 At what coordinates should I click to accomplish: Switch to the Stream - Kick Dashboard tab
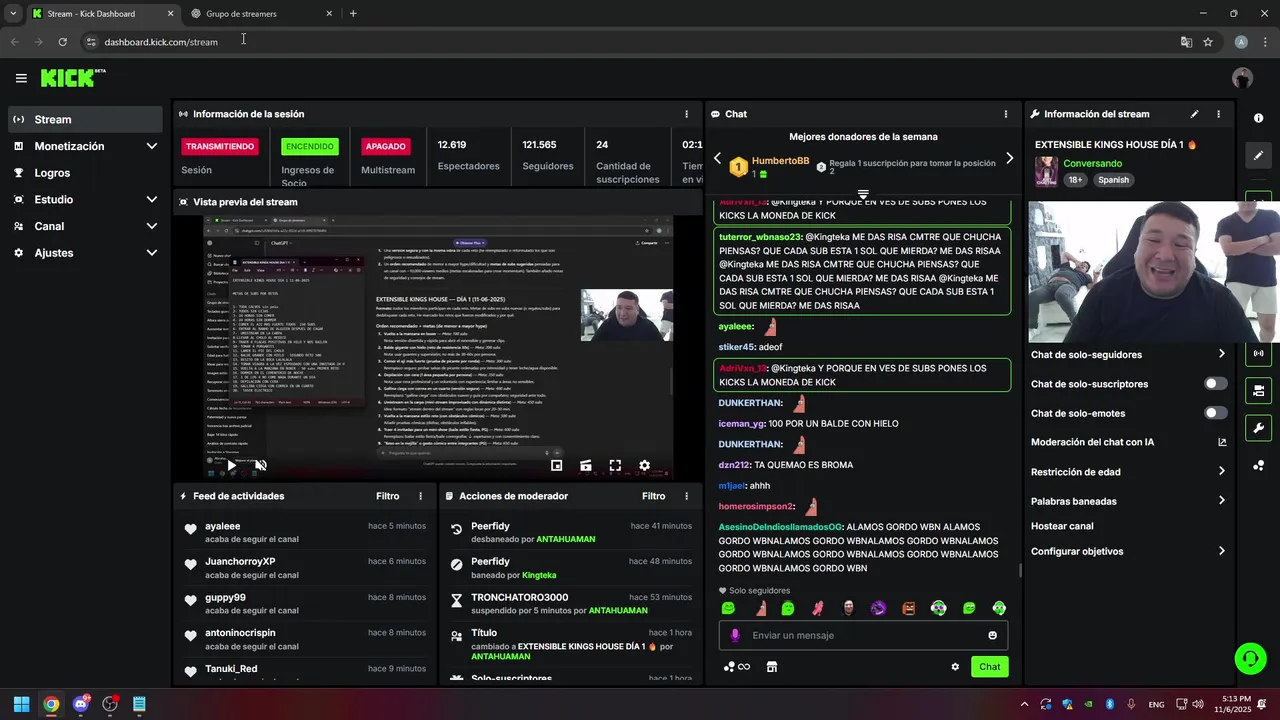click(x=102, y=14)
